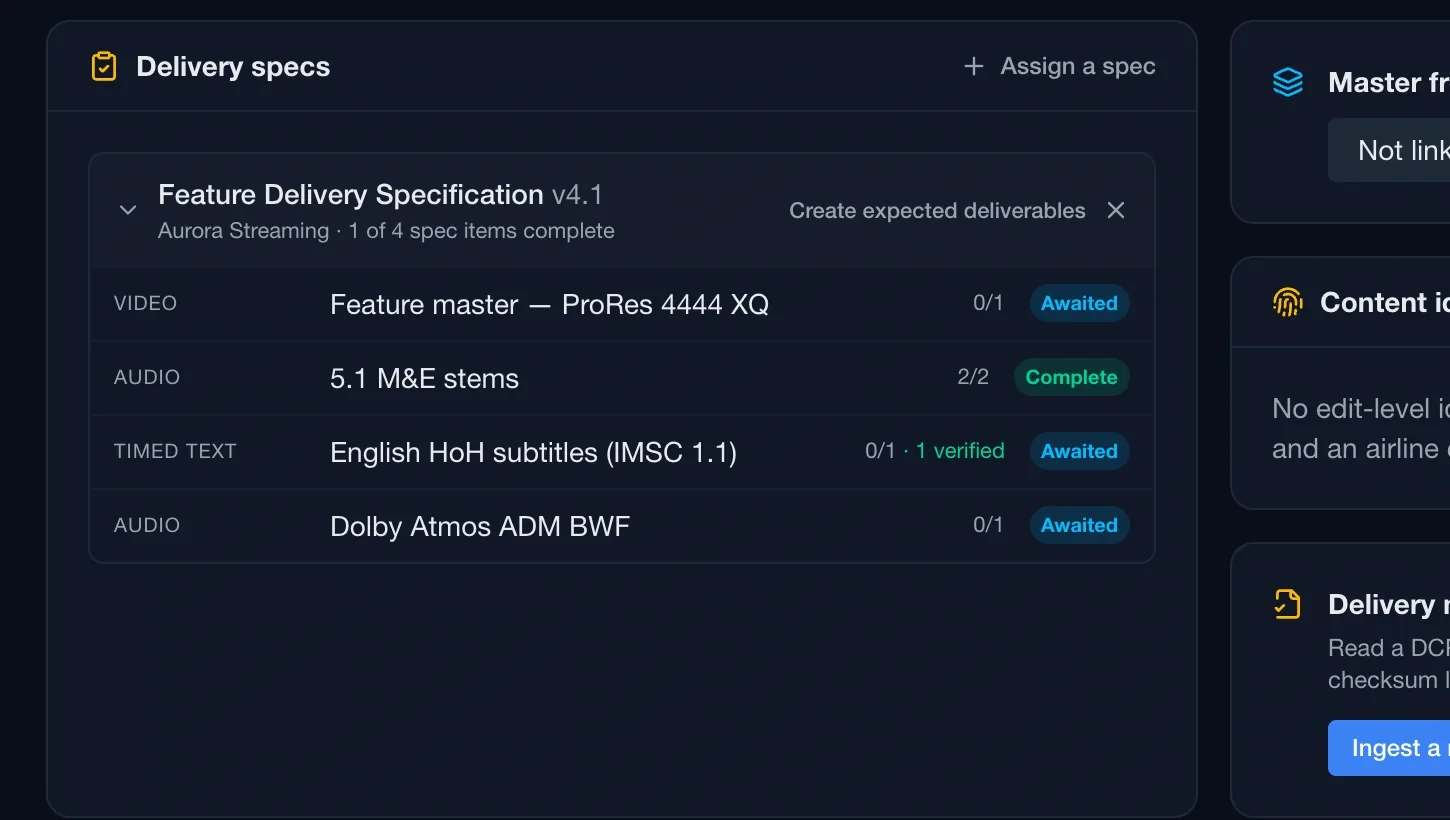Click the Delivery specs clipboard icon

(x=104, y=67)
